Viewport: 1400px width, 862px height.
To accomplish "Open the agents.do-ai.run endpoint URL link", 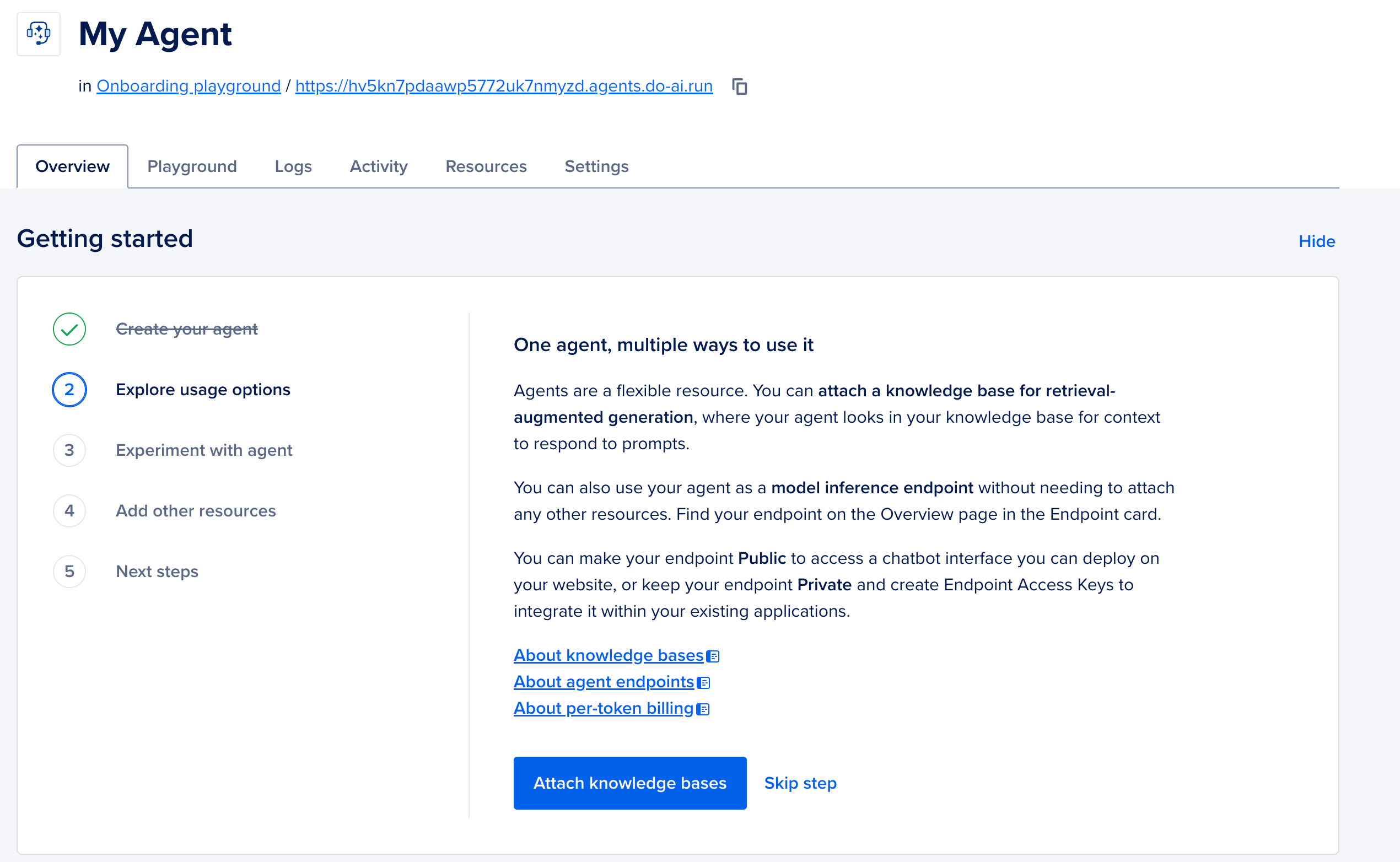I will click(x=504, y=86).
